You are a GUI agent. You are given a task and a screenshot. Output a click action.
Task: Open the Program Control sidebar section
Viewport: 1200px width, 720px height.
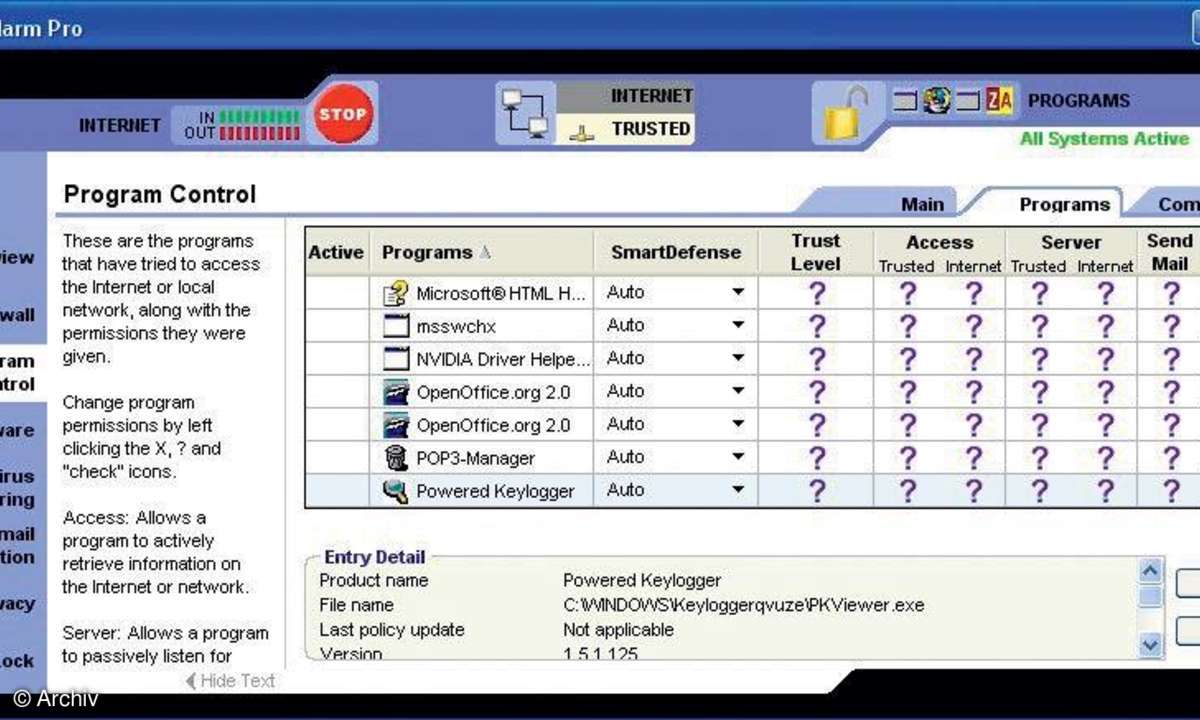17,373
